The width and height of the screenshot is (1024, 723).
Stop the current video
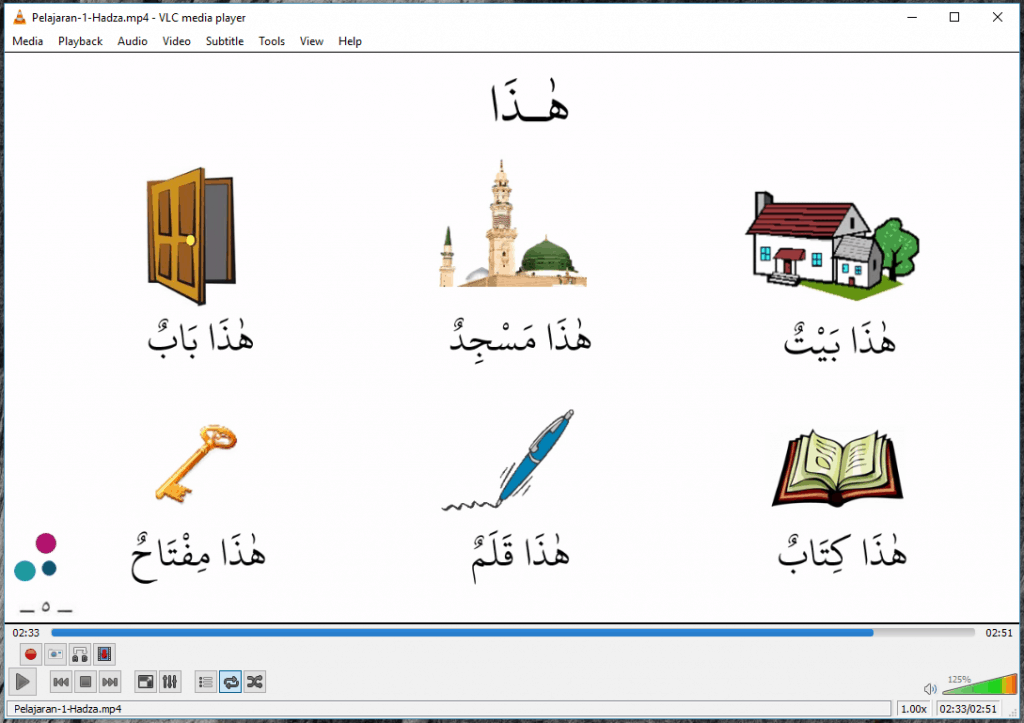87,681
